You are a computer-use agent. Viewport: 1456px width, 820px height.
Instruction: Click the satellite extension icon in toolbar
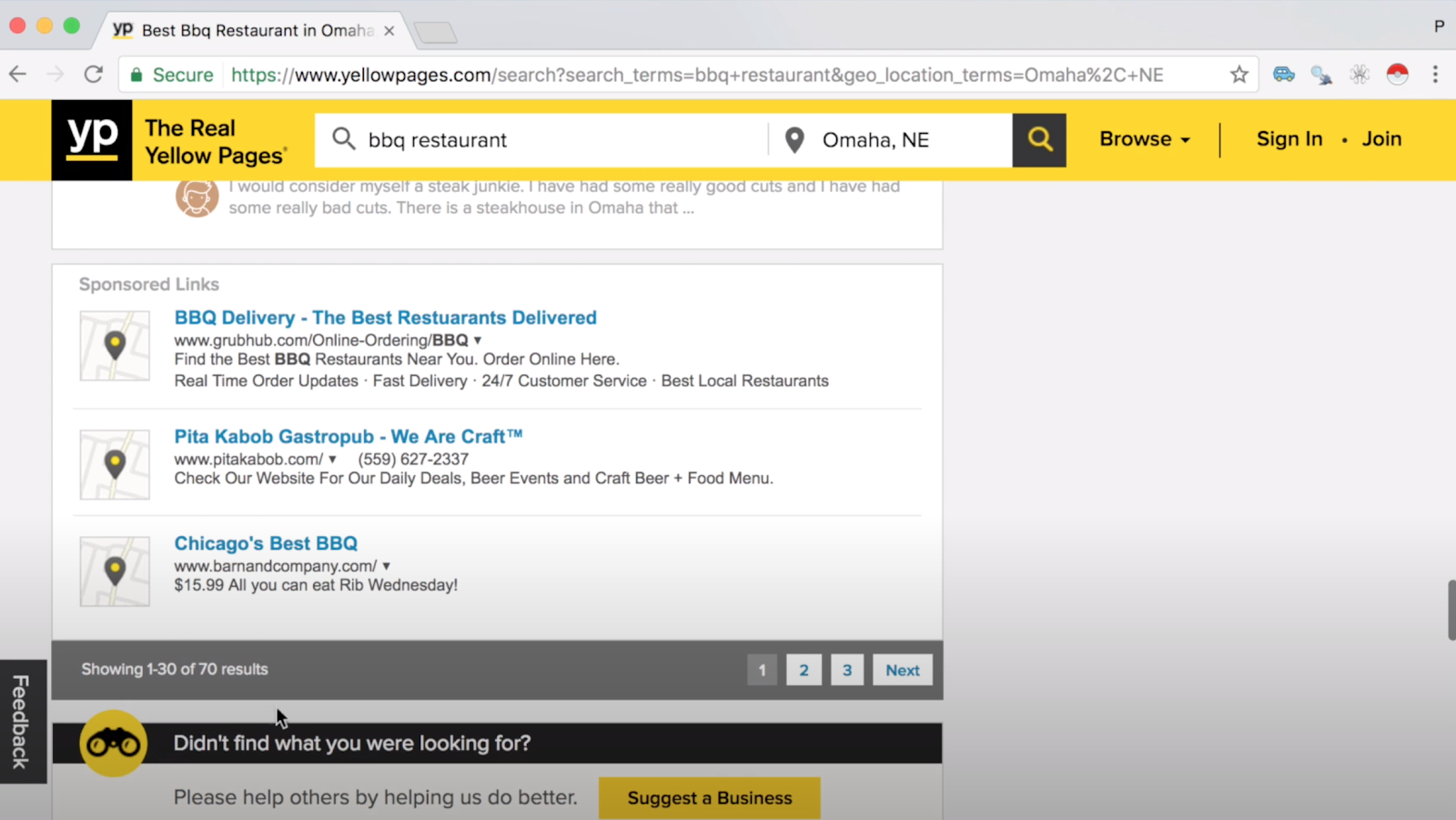(x=1321, y=75)
